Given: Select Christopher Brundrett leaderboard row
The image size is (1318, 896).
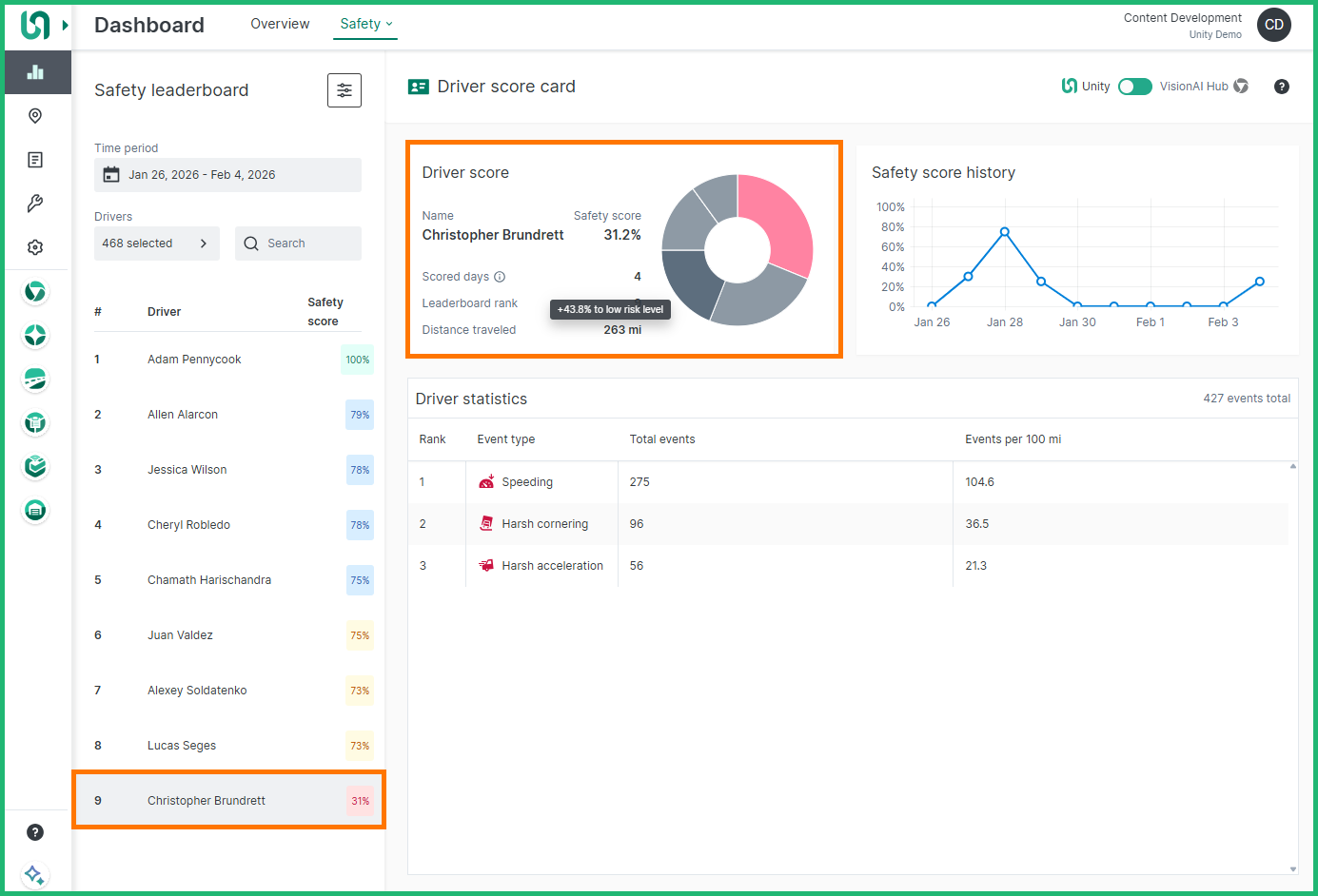Looking at the screenshot, I should pyautogui.click(x=207, y=801).
